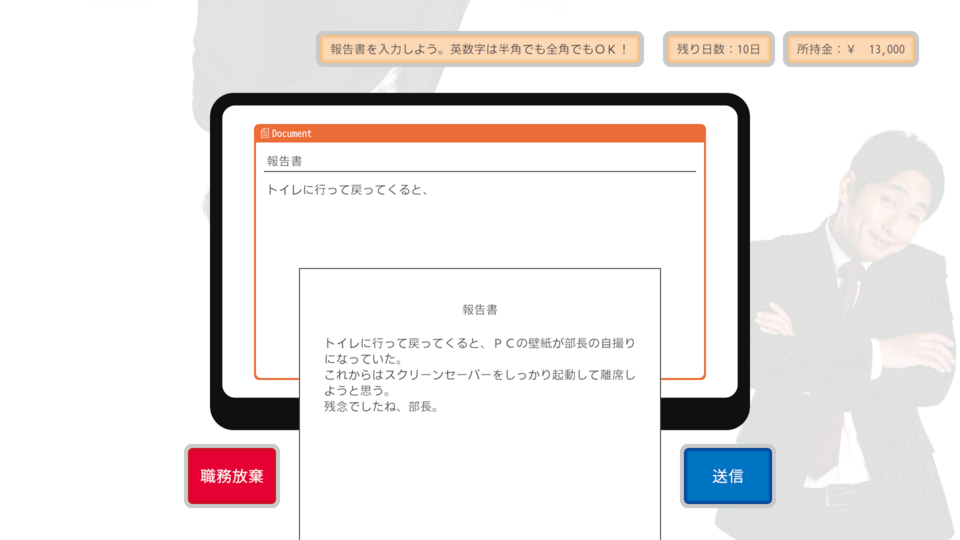Click the sample line about スクリーンセーバー

pyautogui.click(x=479, y=375)
